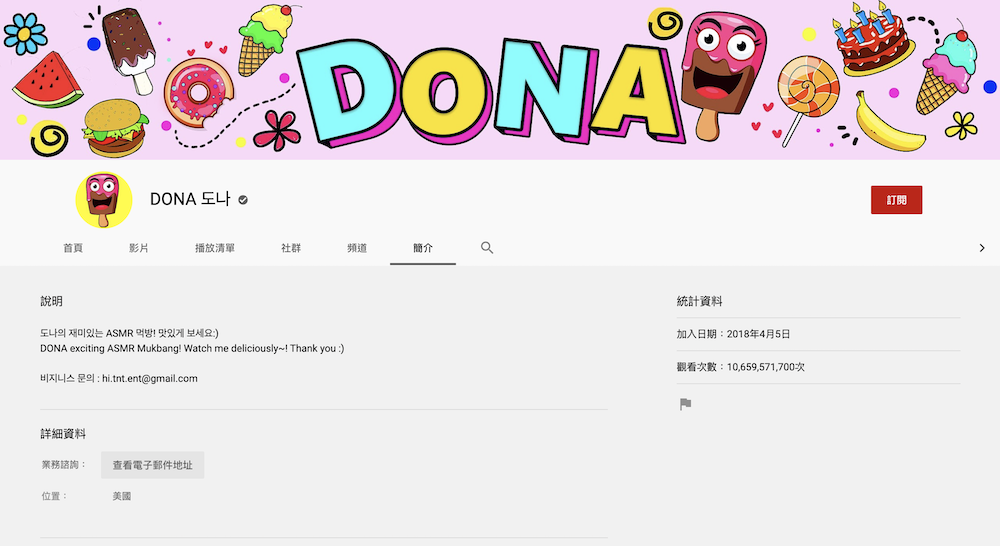Viewport: 1000px width, 546px height.
Task: Select the 頻道 tab
Action: click(x=357, y=247)
